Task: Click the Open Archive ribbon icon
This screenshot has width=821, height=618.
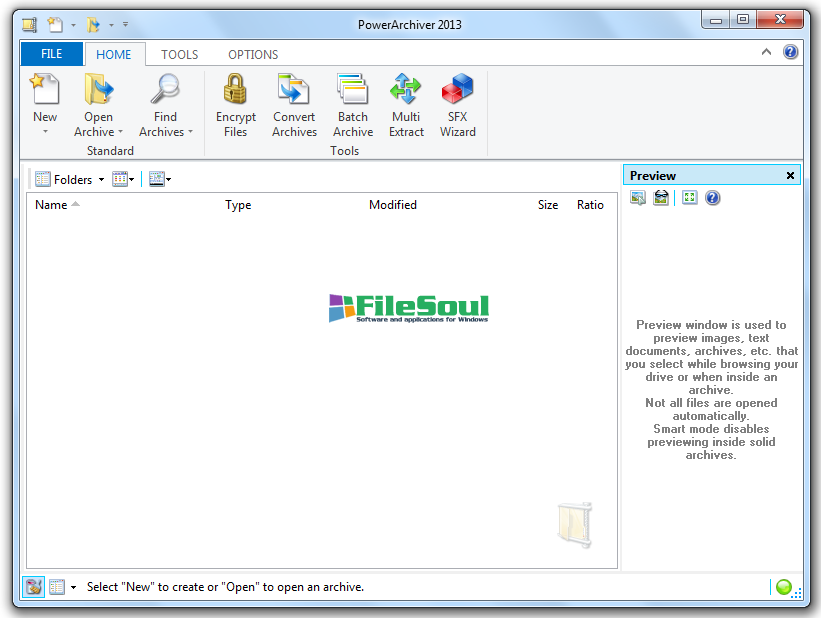Action: (98, 89)
